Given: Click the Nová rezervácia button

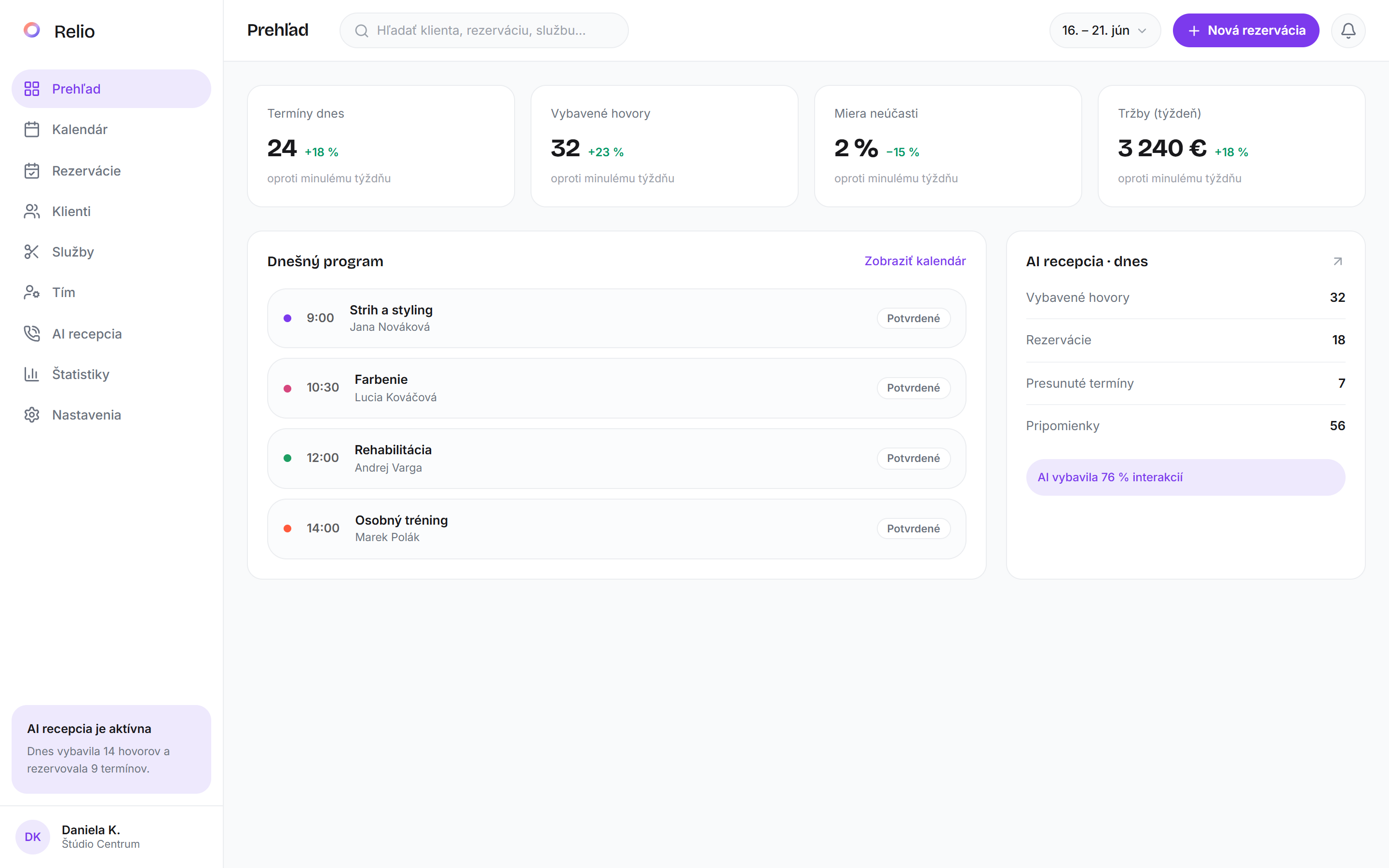Looking at the screenshot, I should pyautogui.click(x=1245, y=30).
